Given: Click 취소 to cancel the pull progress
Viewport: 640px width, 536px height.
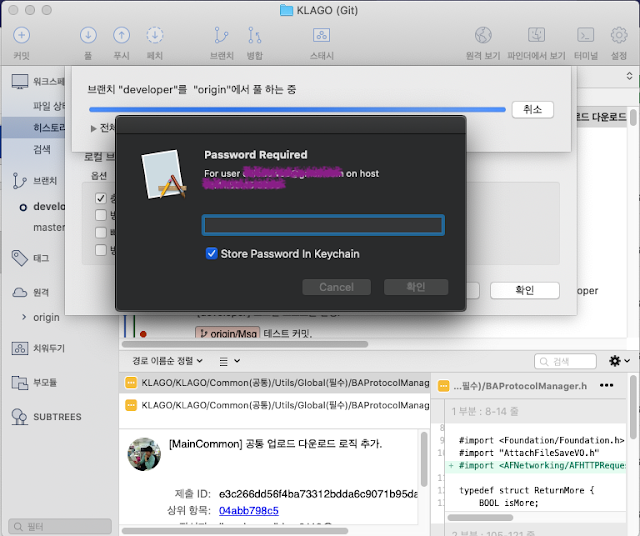Looking at the screenshot, I should [533, 109].
